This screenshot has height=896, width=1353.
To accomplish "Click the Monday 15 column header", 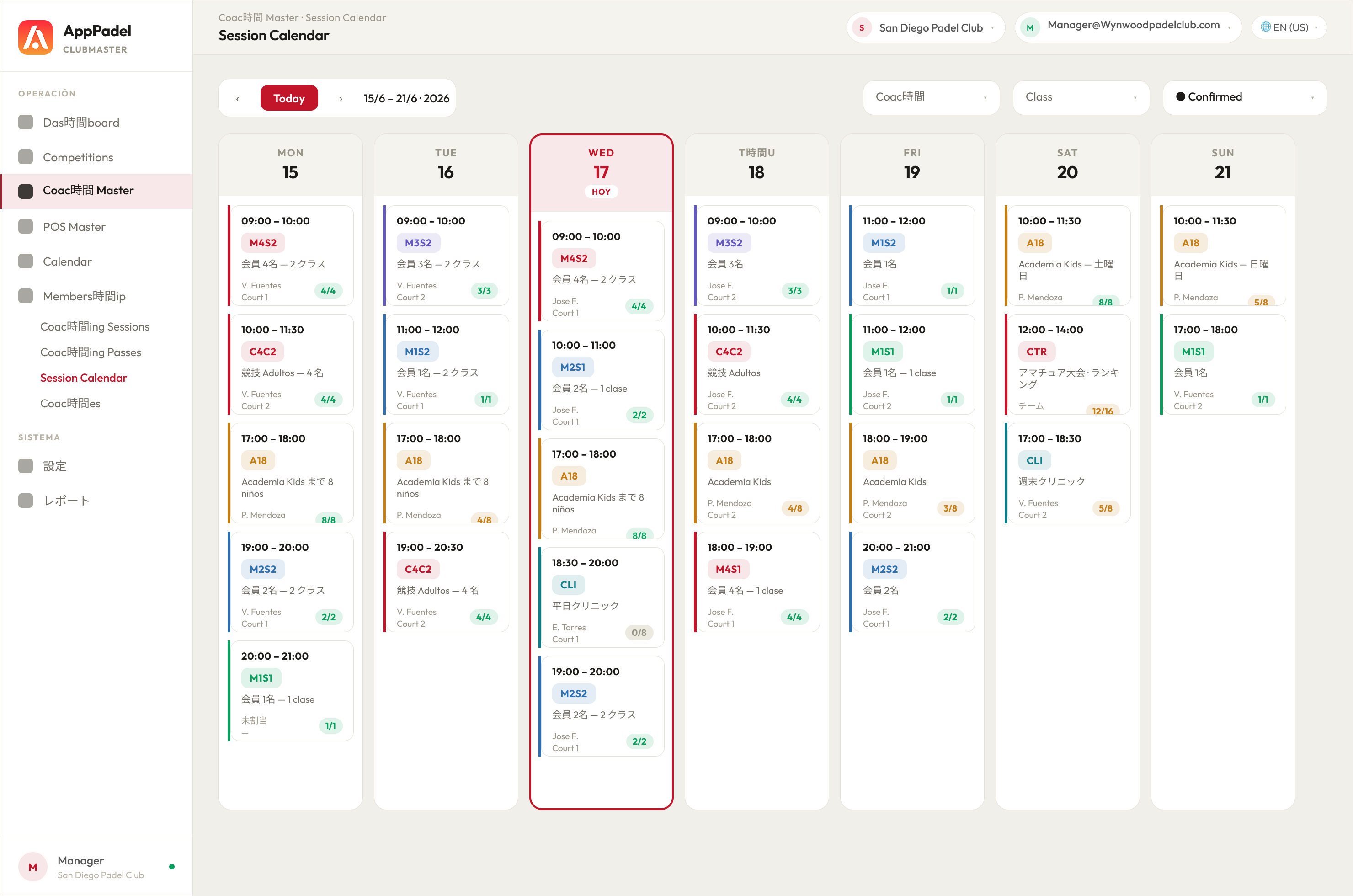I will 290,165.
